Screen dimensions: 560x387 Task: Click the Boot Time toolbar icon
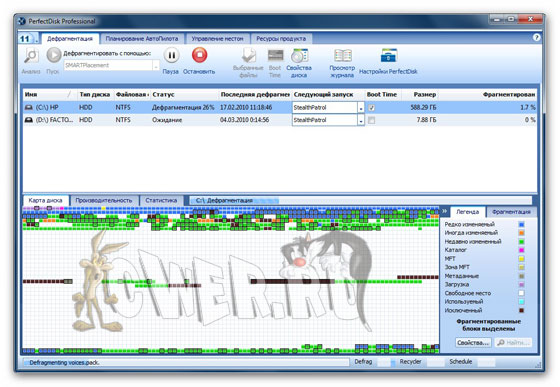tap(275, 56)
